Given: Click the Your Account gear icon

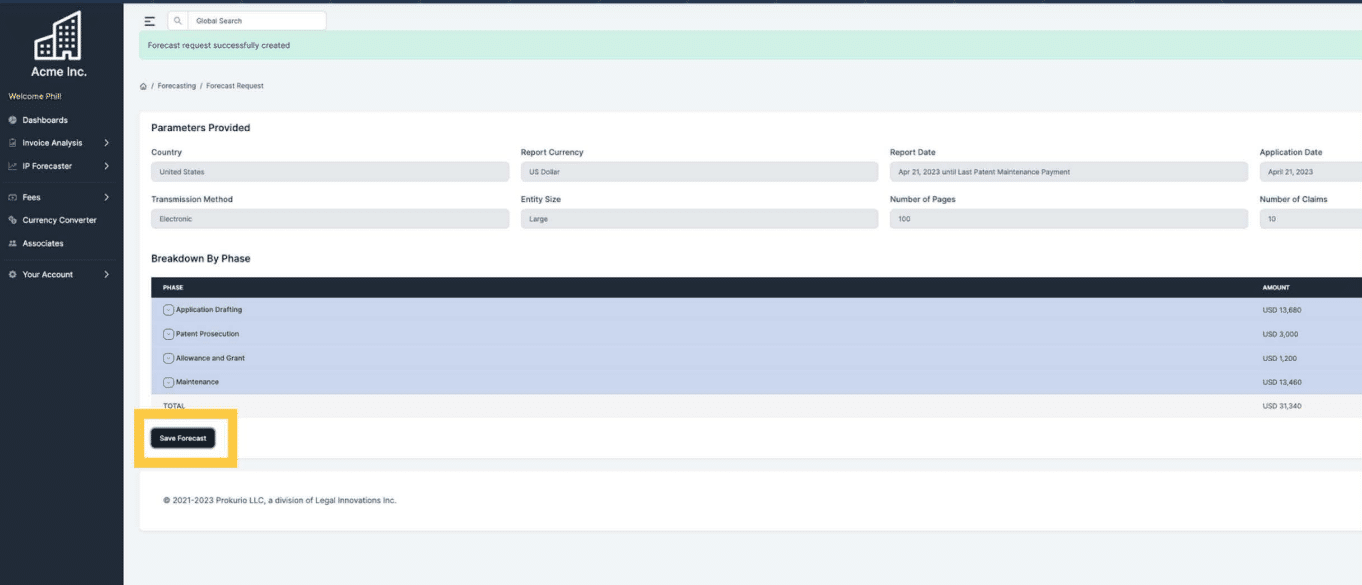Looking at the screenshot, I should coord(12,274).
